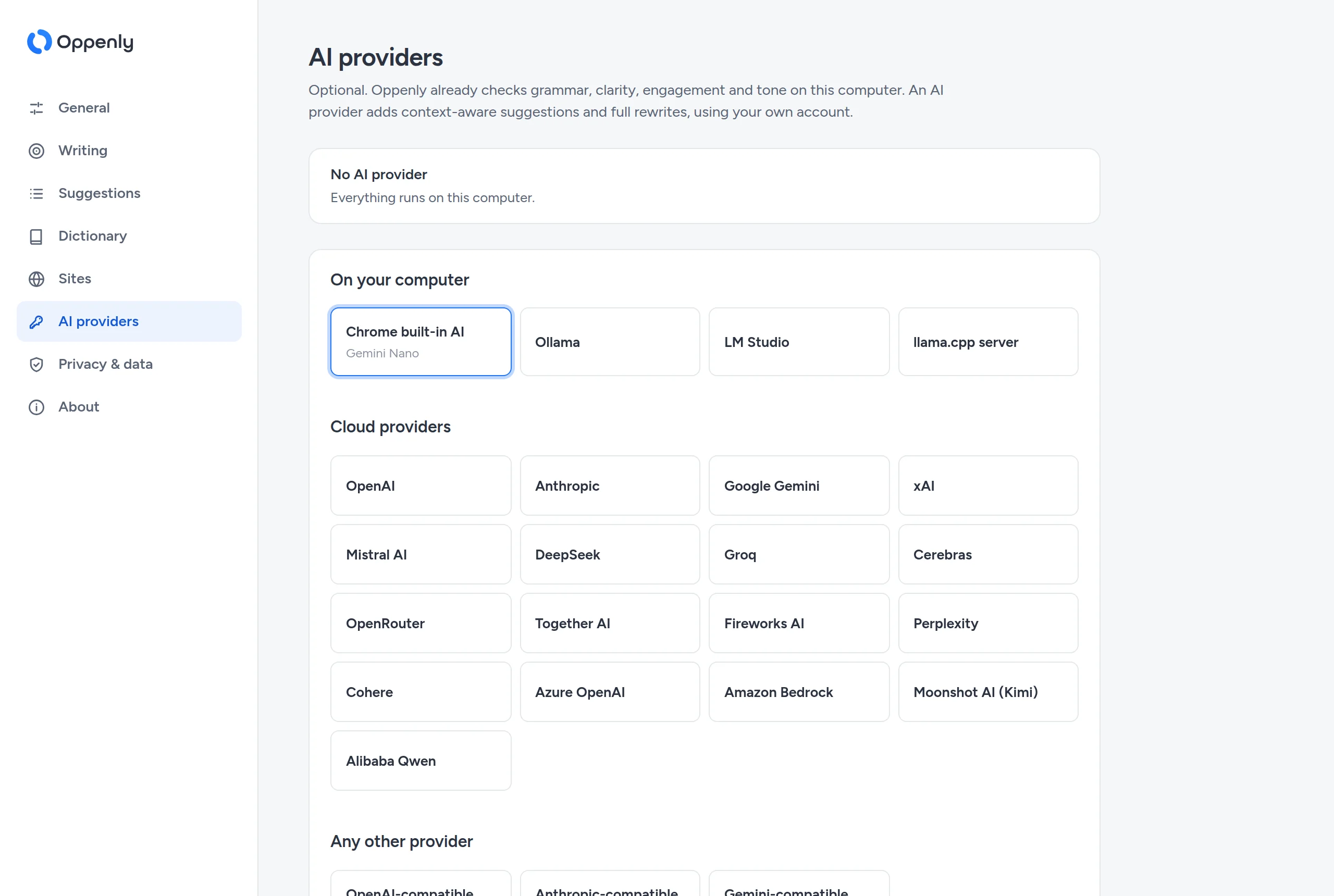Go to the Writing section
Image resolution: width=1334 pixels, height=896 pixels.
(x=129, y=151)
